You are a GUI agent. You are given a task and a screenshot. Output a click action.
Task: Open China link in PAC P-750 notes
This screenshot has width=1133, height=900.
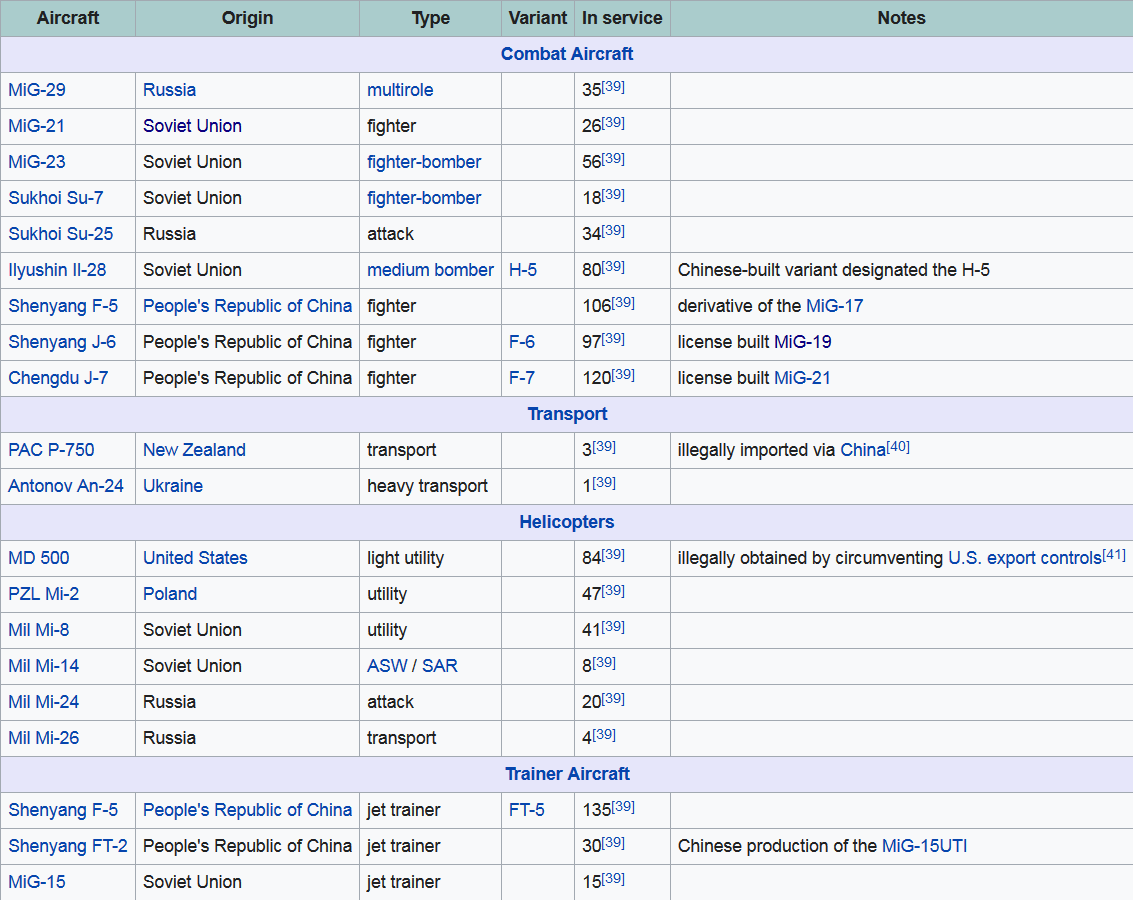pos(863,450)
